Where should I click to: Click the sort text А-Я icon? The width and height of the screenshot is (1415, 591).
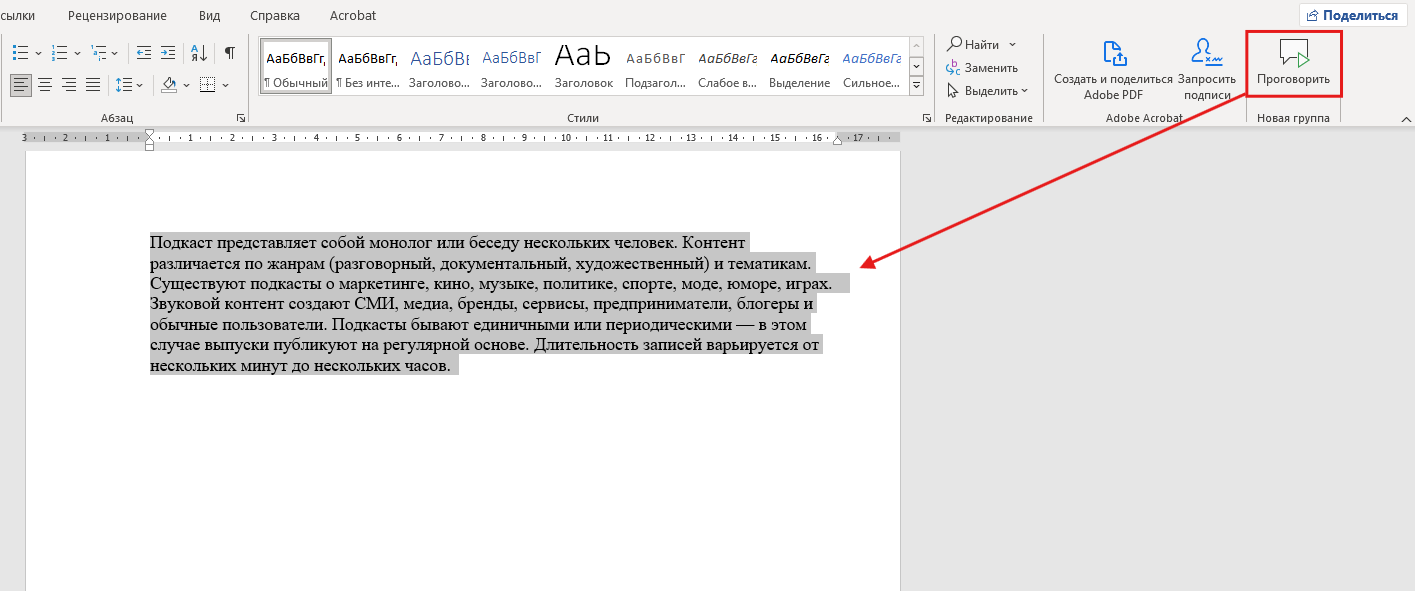199,53
